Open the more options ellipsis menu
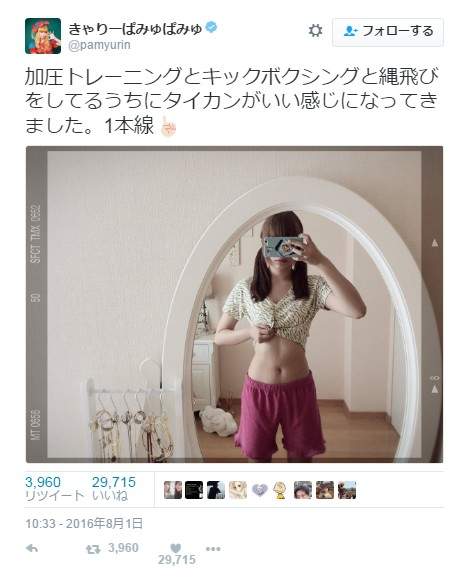The height and width of the screenshot is (581, 467). [213, 549]
